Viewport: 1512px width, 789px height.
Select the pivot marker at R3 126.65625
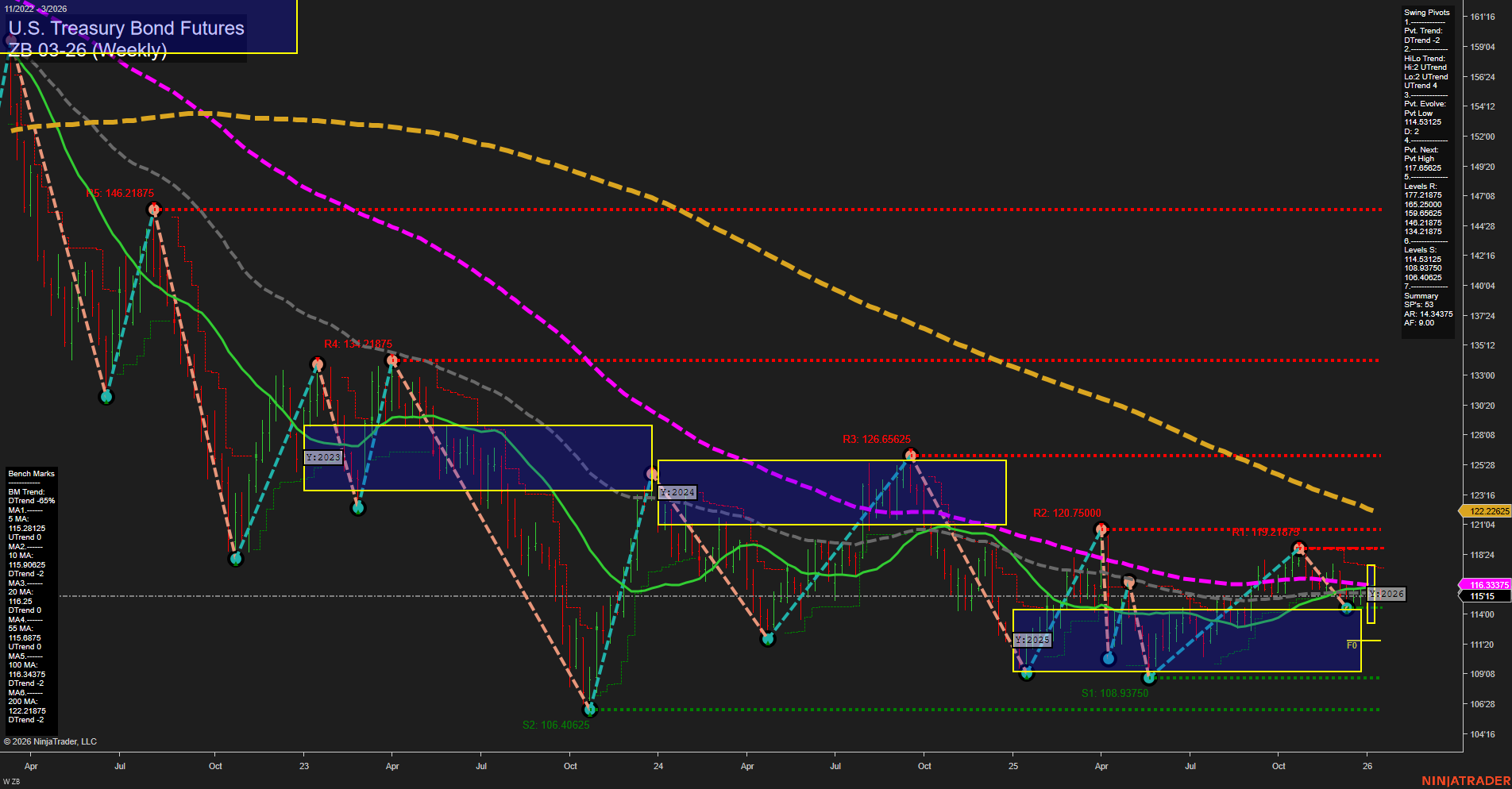click(x=911, y=455)
